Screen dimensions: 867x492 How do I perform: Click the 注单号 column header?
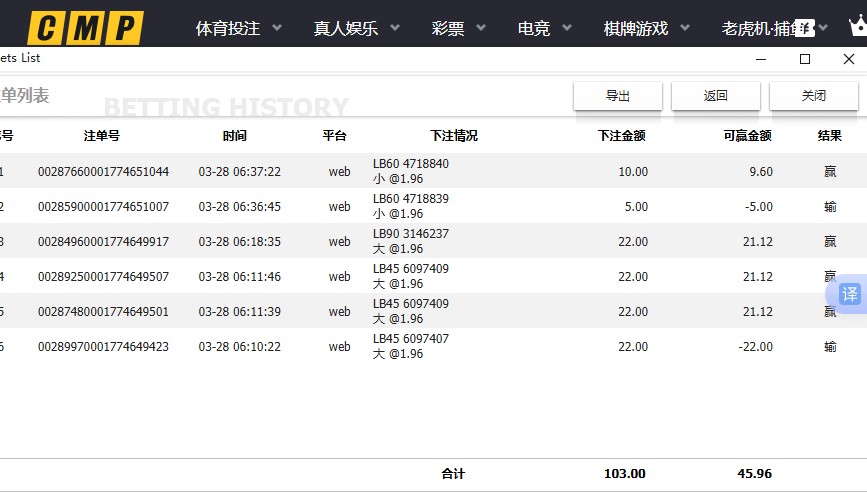point(102,136)
